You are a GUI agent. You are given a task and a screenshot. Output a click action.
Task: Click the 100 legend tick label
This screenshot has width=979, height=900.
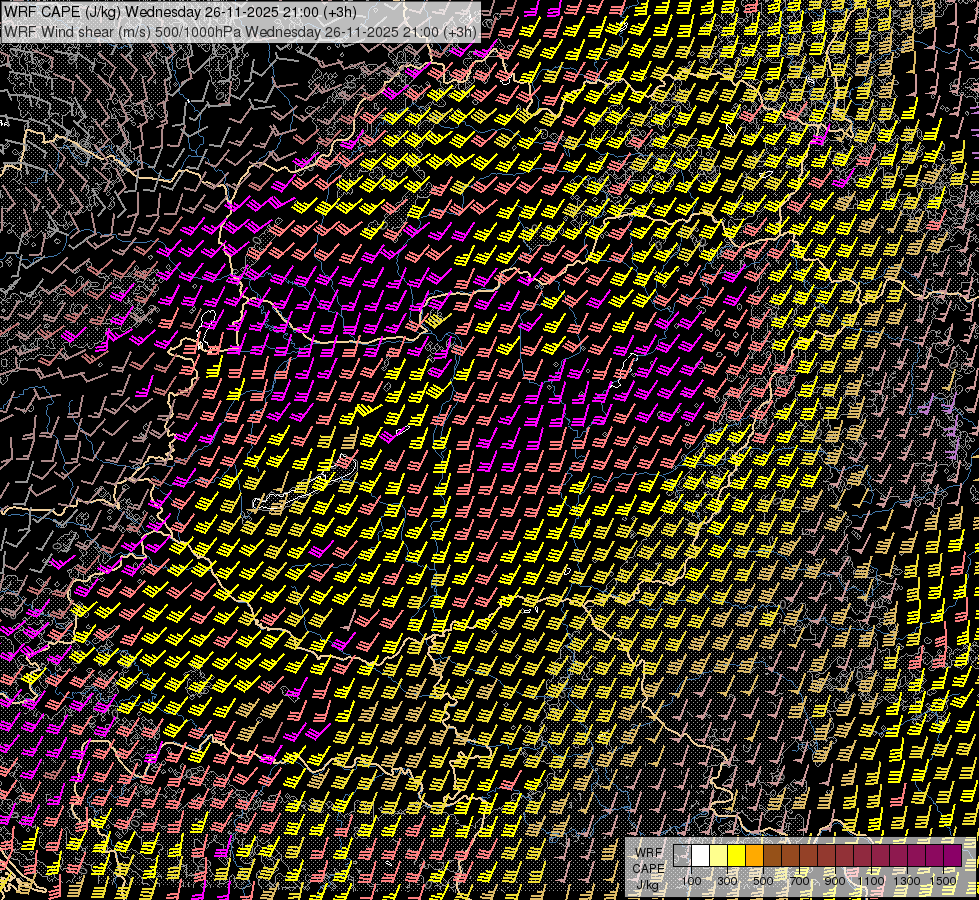pyautogui.click(x=692, y=881)
